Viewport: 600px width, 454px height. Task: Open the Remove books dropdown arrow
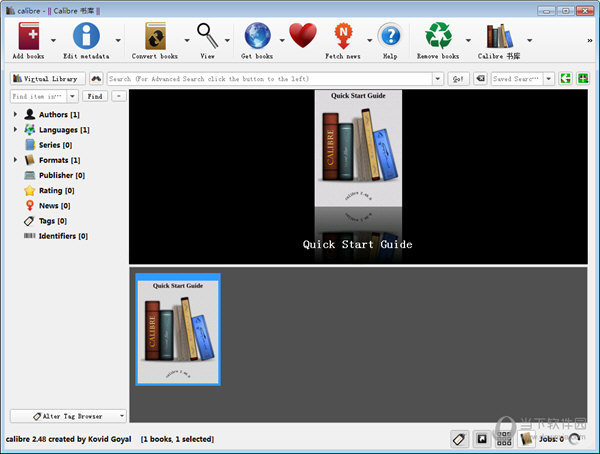tap(468, 40)
